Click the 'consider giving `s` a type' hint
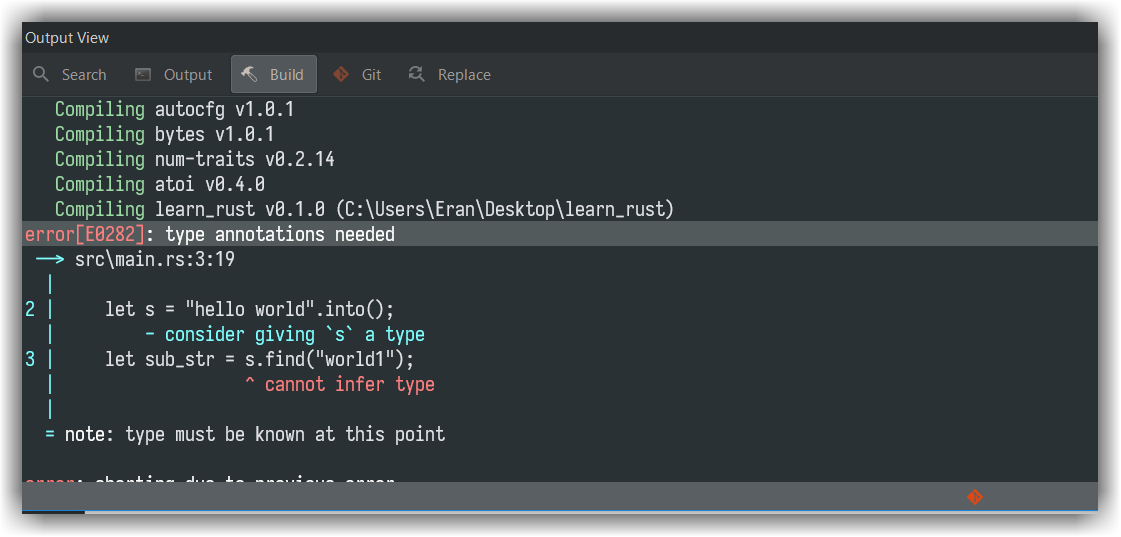This screenshot has height=537, width=1121. click(295, 335)
